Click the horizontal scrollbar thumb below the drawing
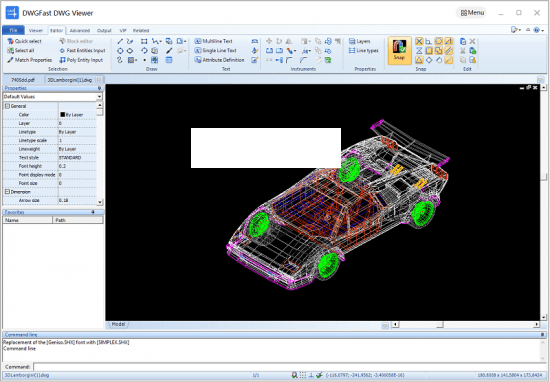550x382 pixels. (440, 324)
